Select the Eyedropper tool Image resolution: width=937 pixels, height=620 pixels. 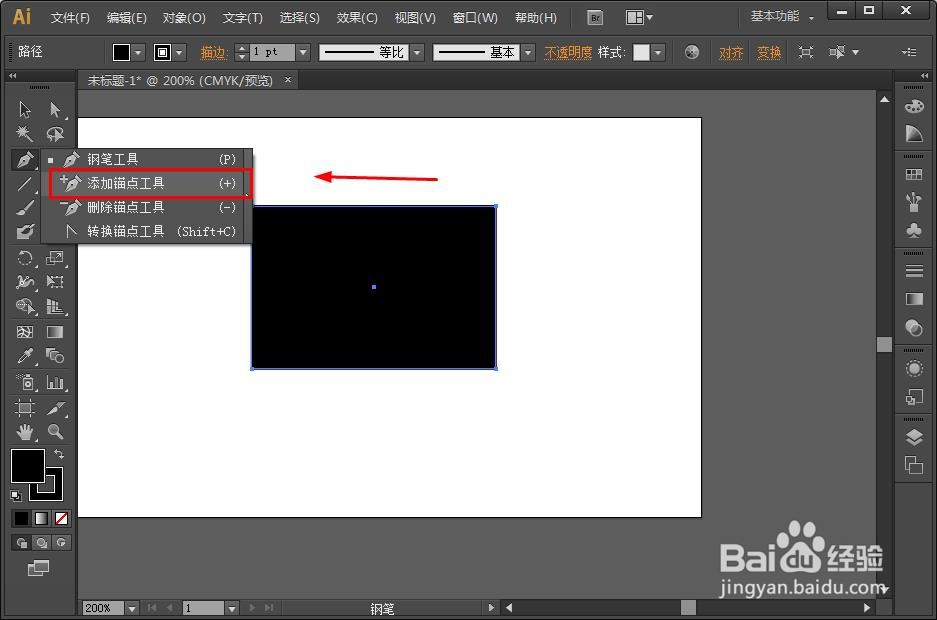point(25,357)
